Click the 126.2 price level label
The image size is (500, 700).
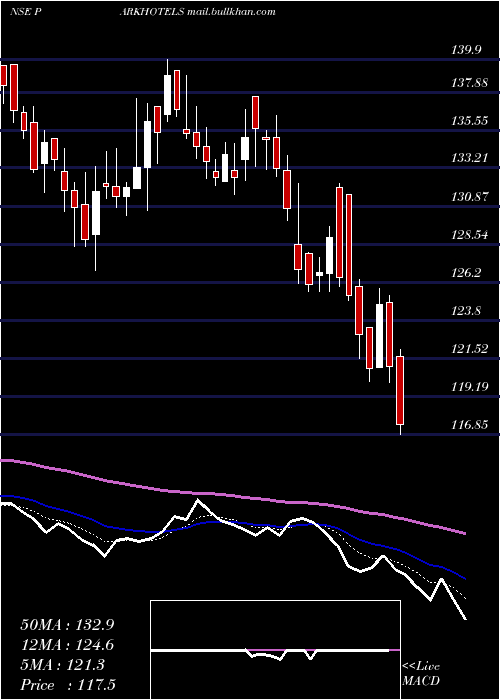click(468, 273)
